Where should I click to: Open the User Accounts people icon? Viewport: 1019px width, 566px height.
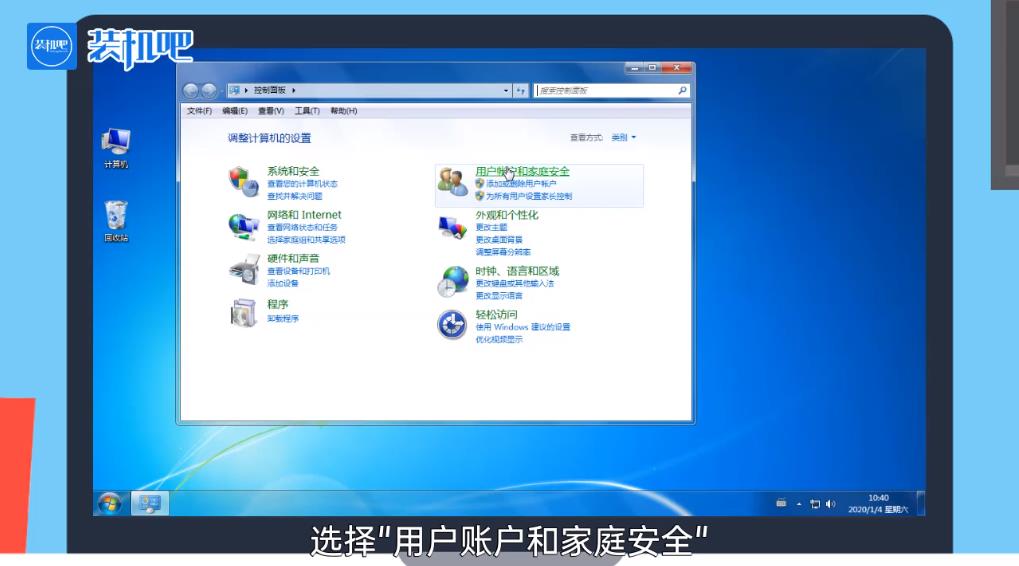(x=452, y=181)
